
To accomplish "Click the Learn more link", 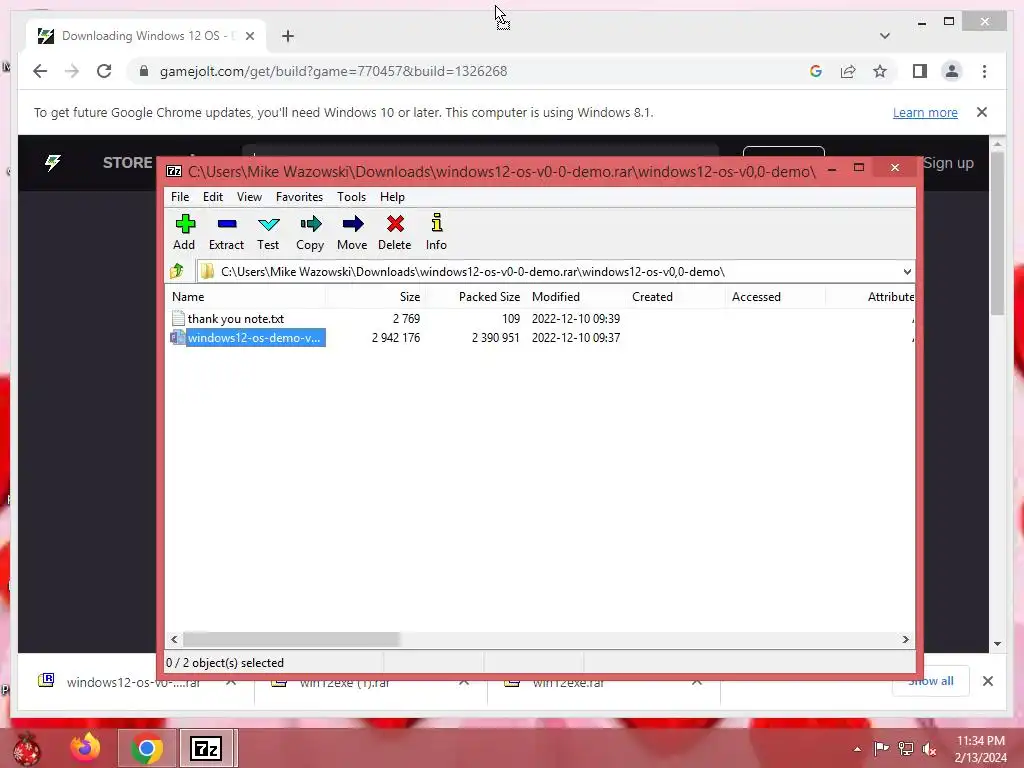I will [x=925, y=112].
